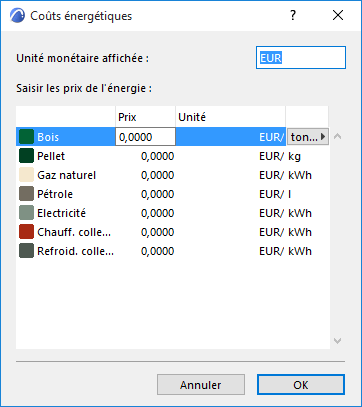
Task: Select the Refroid. colle... row
Action: pyautogui.click(x=173, y=251)
